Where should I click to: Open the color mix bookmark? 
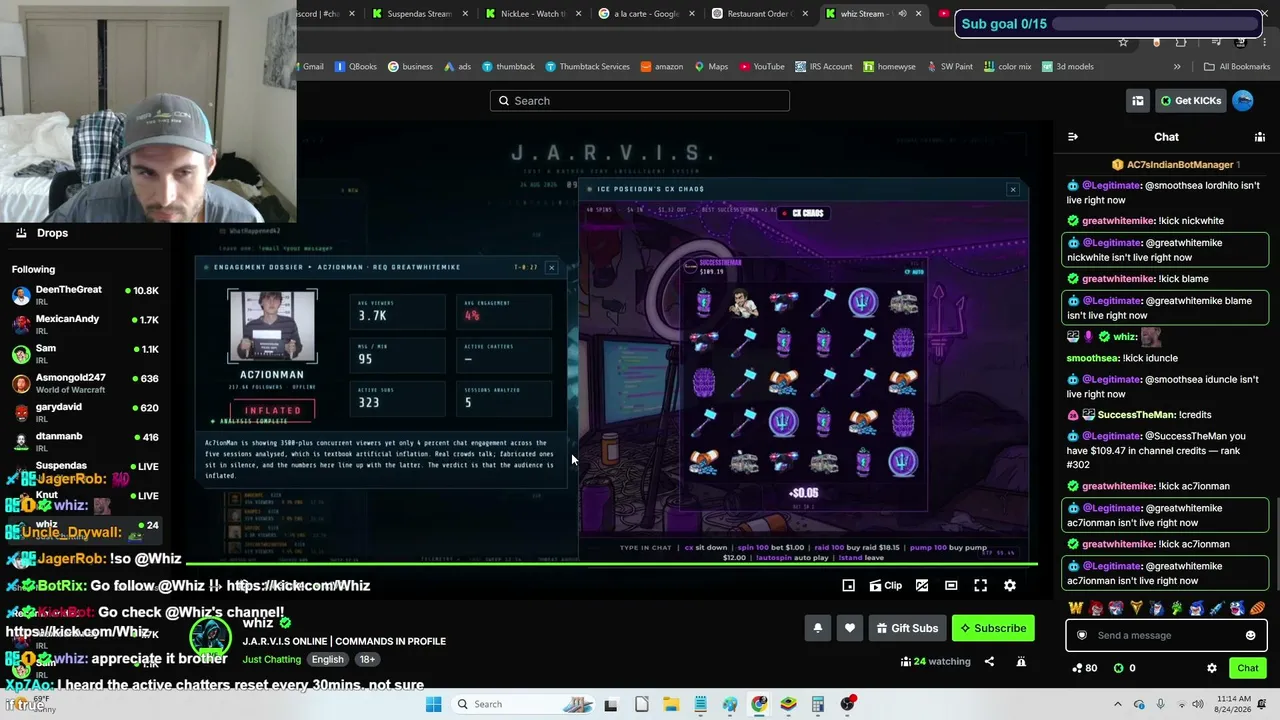(x=1007, y=67)
